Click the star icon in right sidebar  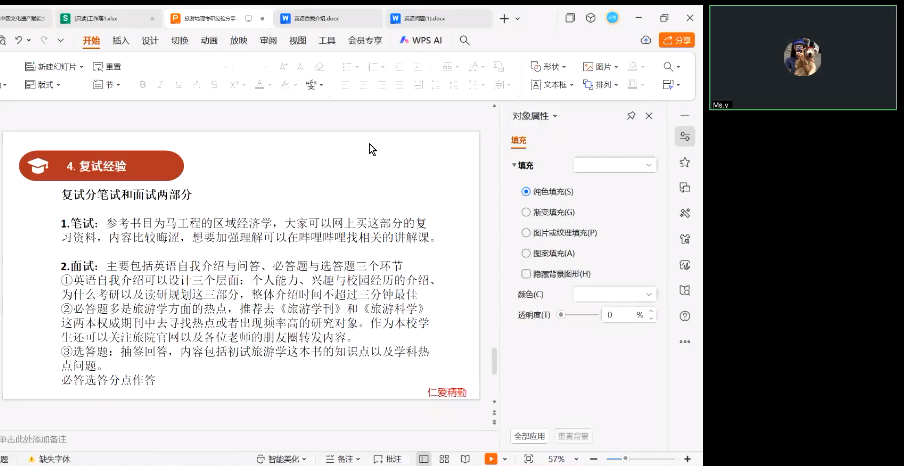[x=684, y=162]
